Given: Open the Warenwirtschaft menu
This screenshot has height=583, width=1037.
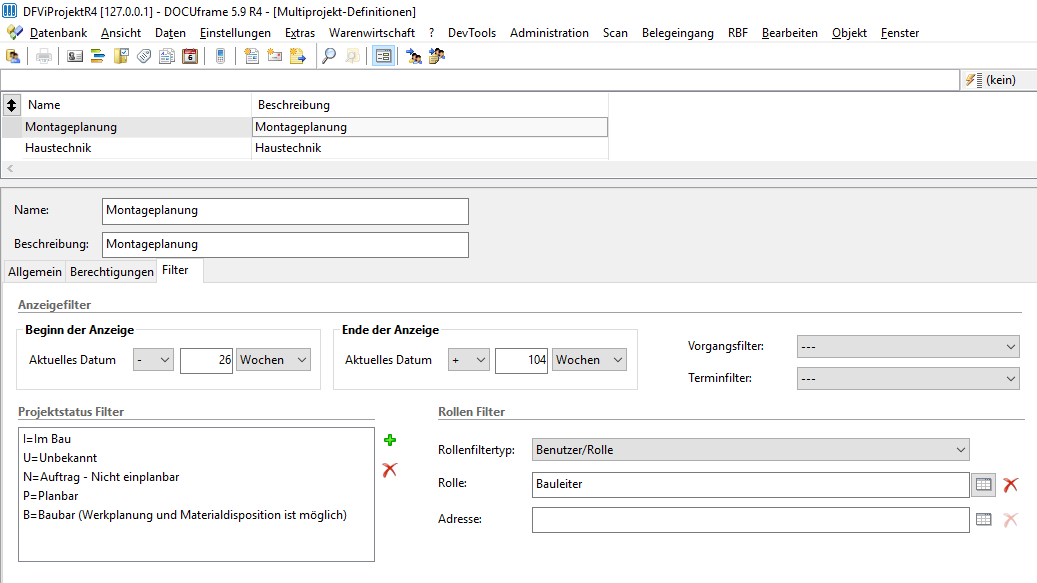Looking at the screenshot, I should pyautogui.click(x=372, y=32).
